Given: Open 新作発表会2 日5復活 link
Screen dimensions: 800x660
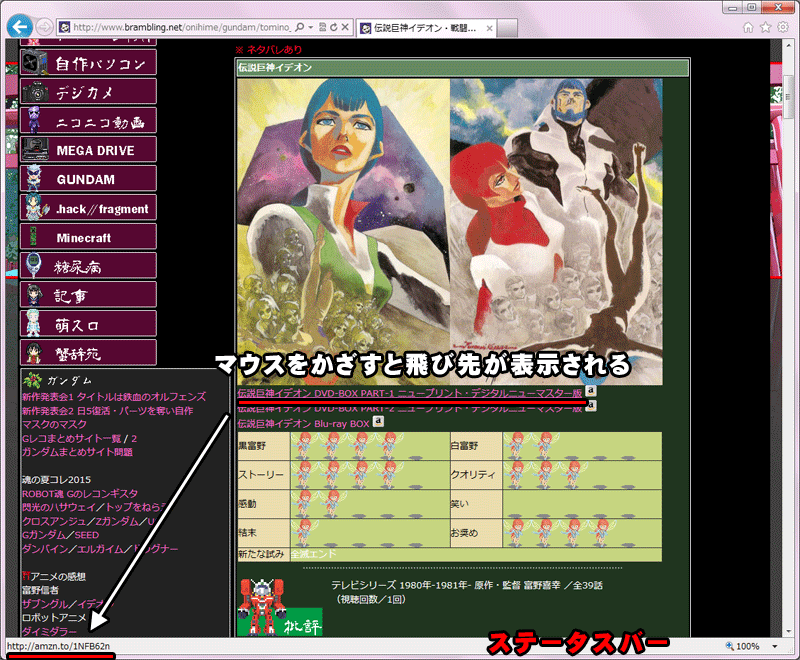Looking at the screenshot, I should tap(108, 410).
